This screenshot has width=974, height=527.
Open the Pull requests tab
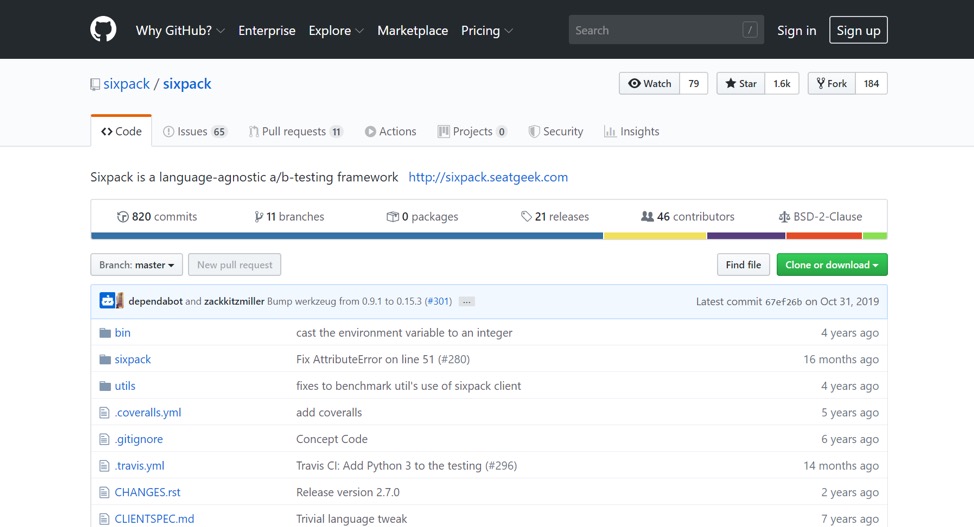coord(295,132)
